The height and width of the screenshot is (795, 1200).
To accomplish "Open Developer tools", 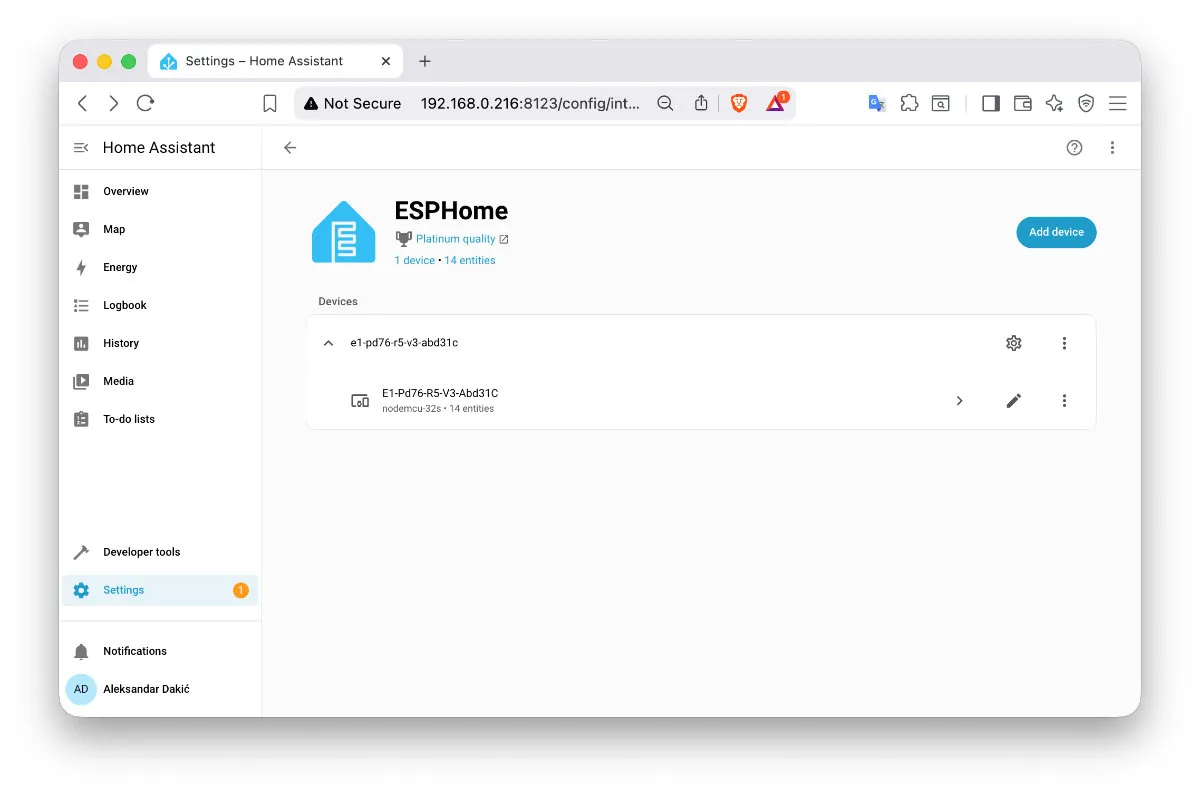I will [x=160, y=552].
